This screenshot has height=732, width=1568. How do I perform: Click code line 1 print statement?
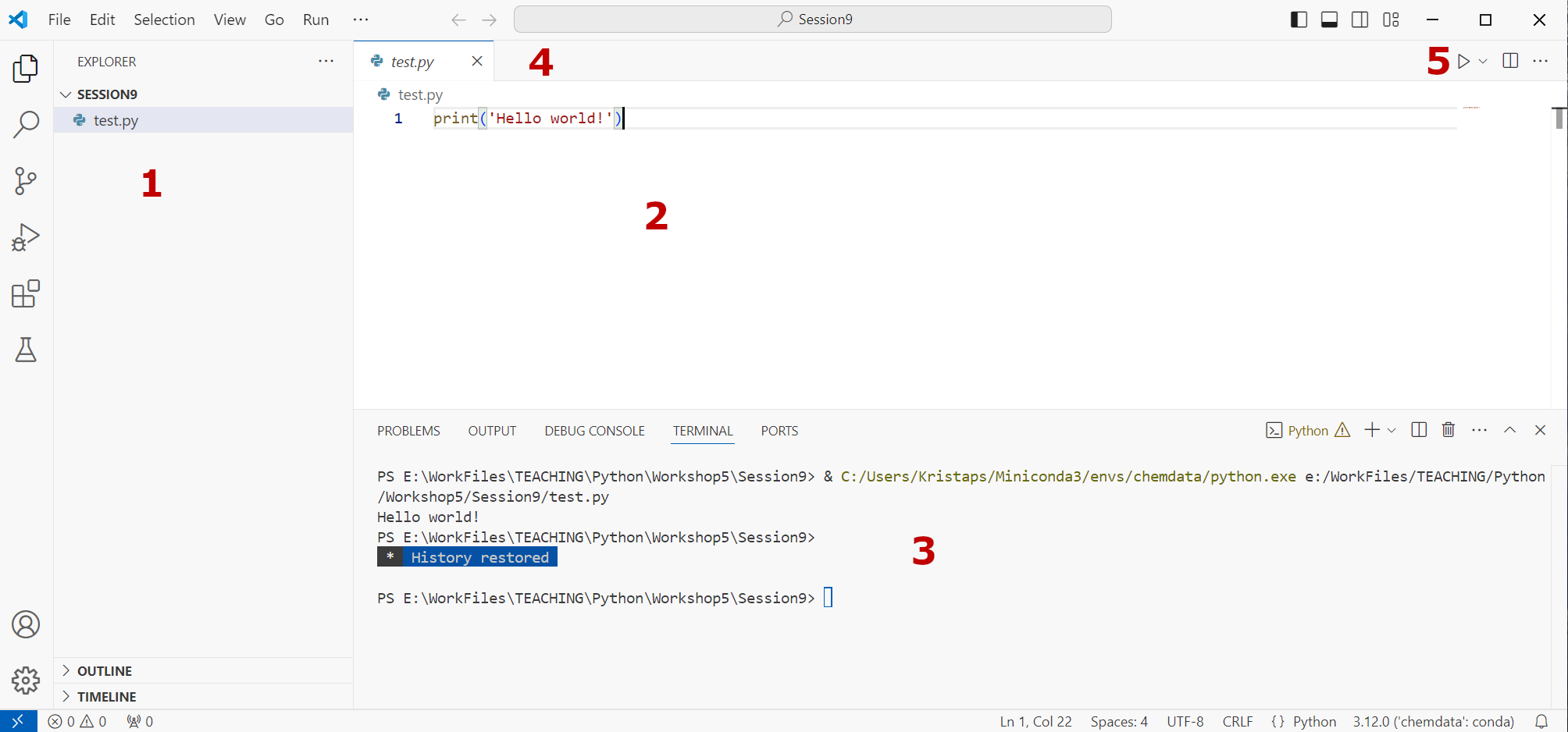point(528,118)
